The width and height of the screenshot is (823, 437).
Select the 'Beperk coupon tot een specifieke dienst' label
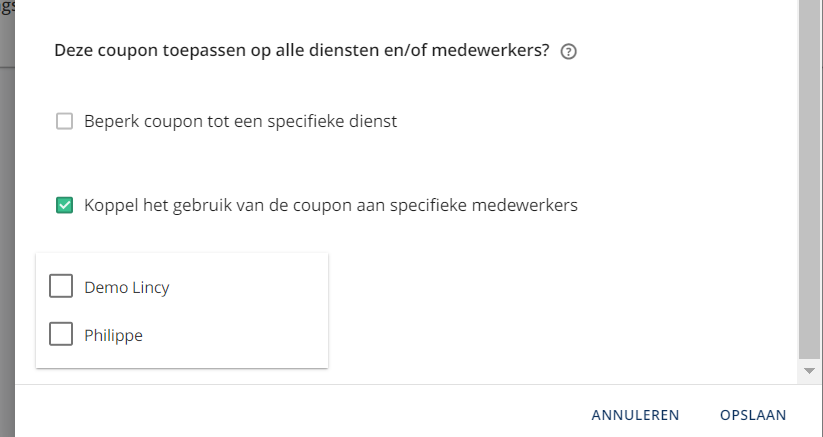[240, 121]
